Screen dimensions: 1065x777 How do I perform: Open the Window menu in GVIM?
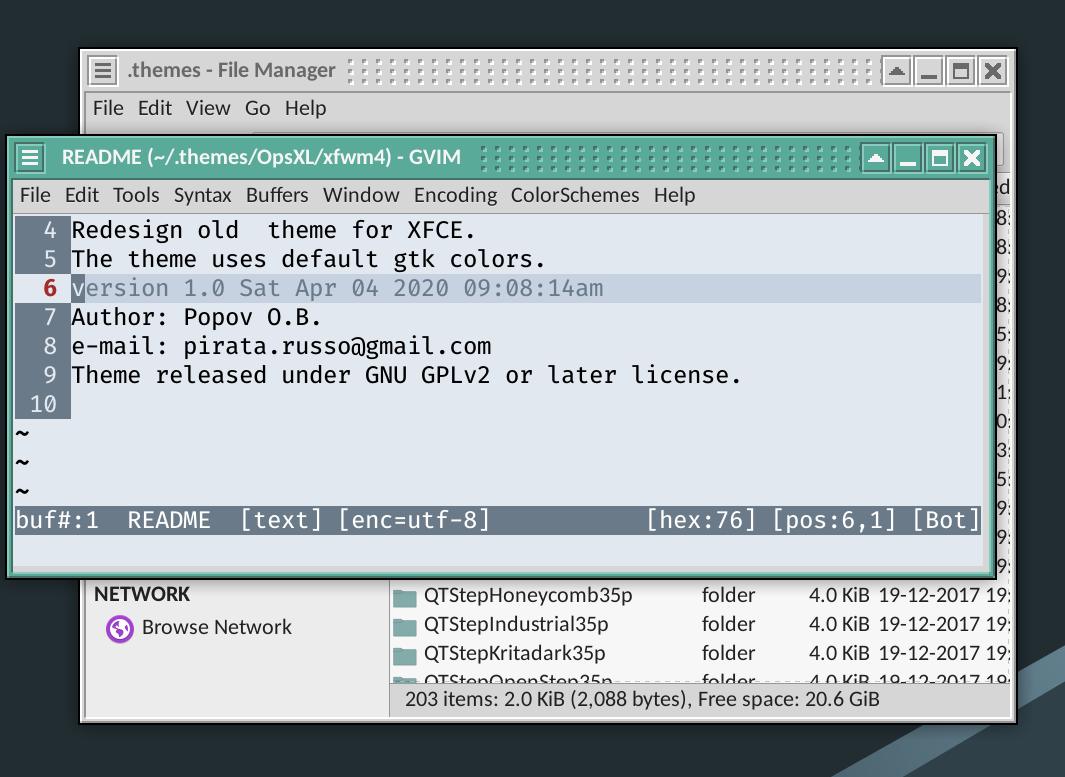(x=361, y=195)
